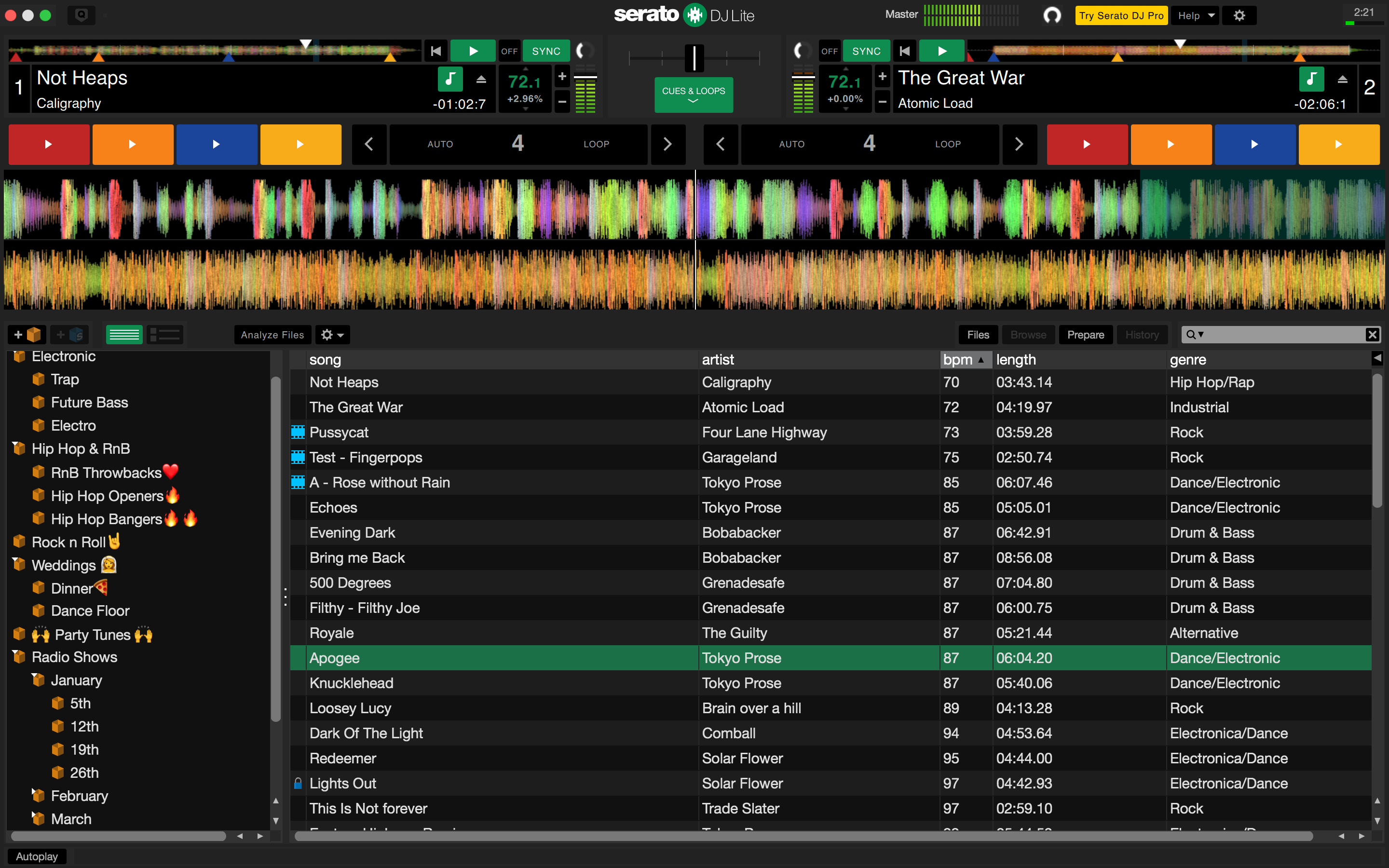Click Try Serato DJ Pro
1389x868 pixels.
tap(1121, 15)
